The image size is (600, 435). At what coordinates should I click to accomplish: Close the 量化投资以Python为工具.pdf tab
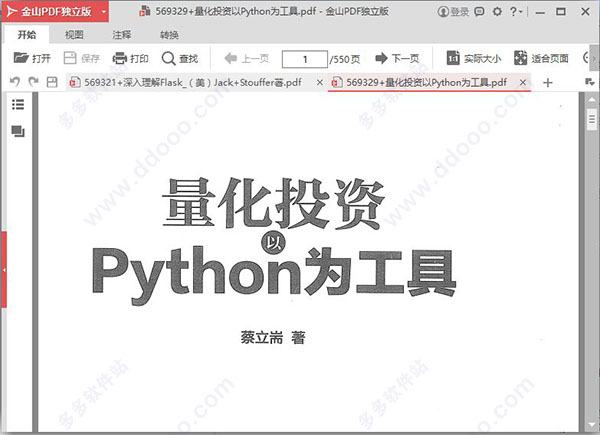coord(523,82)
